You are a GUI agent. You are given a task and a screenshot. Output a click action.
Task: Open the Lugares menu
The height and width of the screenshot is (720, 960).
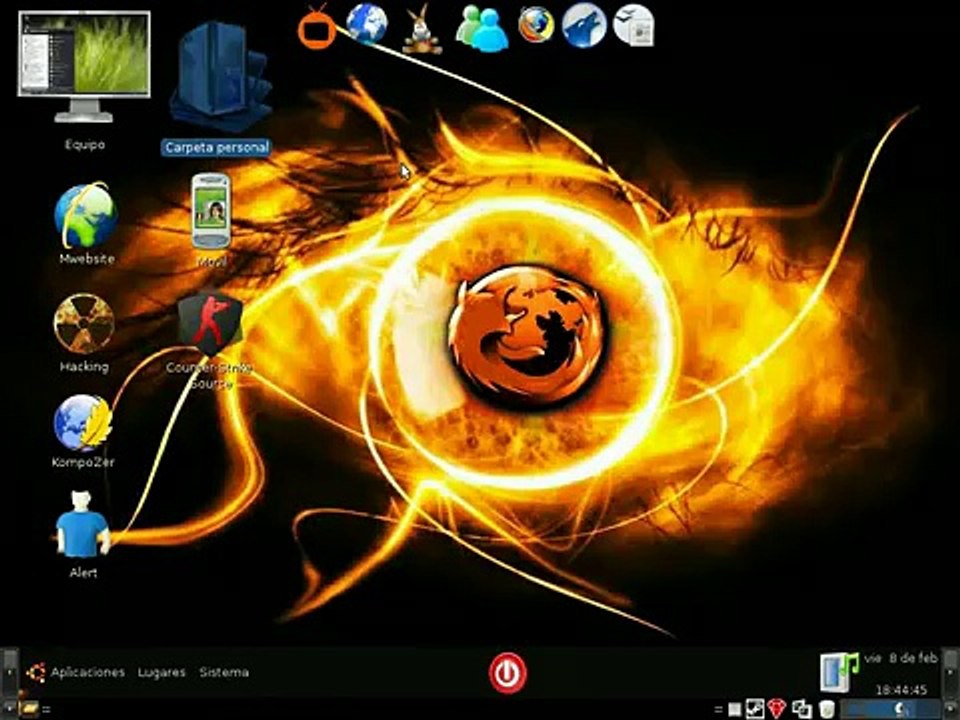(x=162, y=672)
